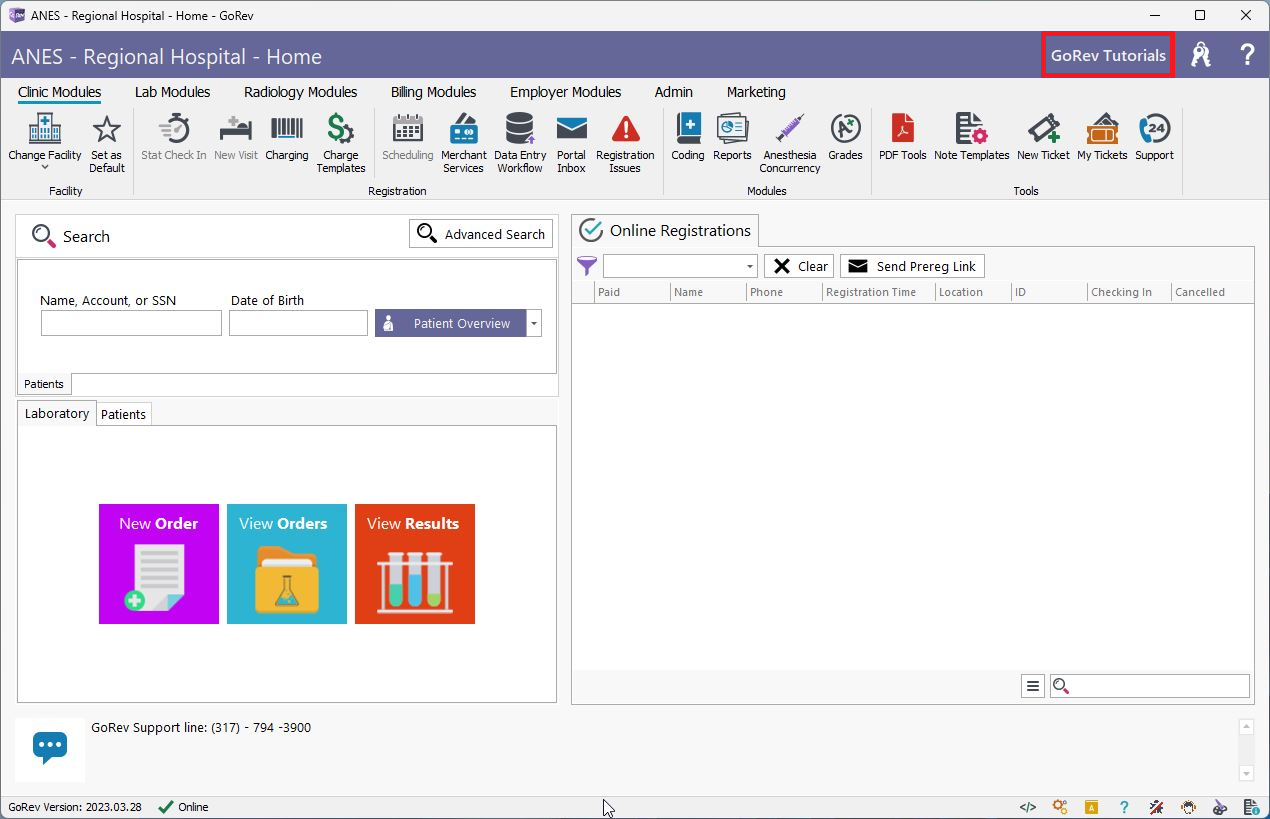Launch PDF Tools
The width and height of the screenshot is (1270, 819).
[903, 137]
